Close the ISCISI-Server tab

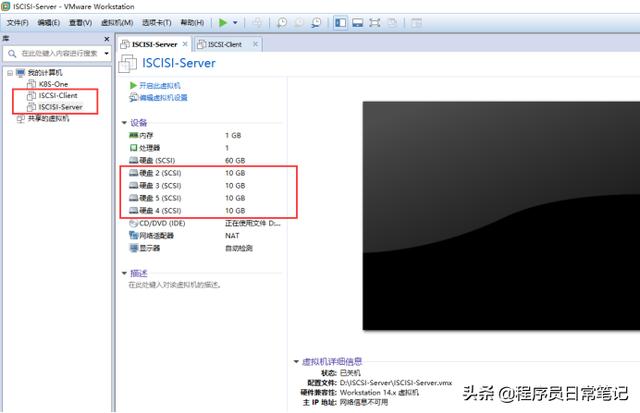(x=185, y=44)
